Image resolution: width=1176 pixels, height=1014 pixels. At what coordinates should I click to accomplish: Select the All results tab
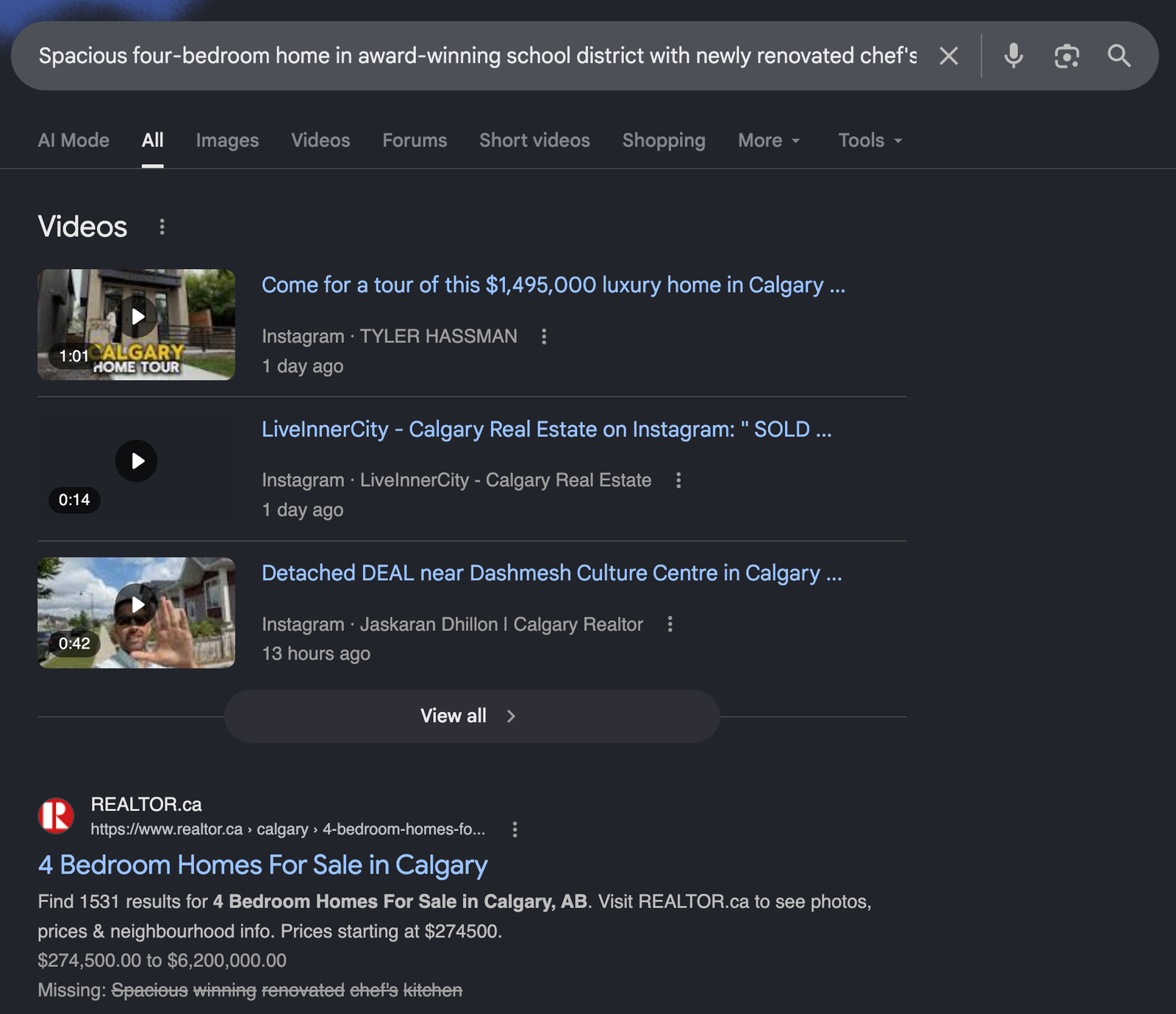pos(153,140)
